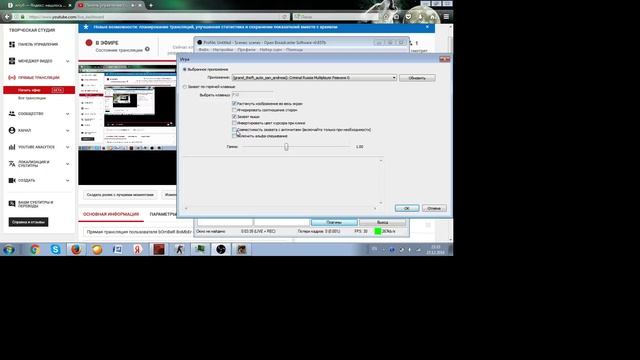Open the Помощь menu in OBS
The height and width of the screenshot is (360, 640).
tap(294, 50)
